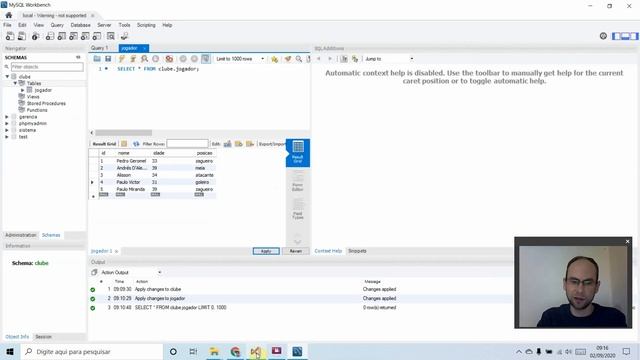640x360 pixels.
Task: Beautify the SQL script with broom icon
Action: click(x=288, y=59)
